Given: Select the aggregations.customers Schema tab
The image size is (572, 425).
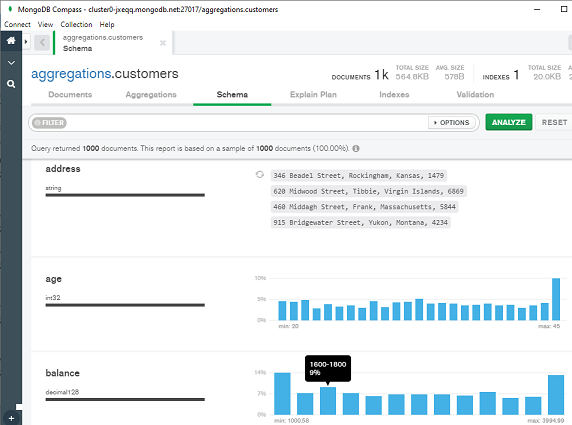Looking at the screenshot, I should tap(113, 43).
